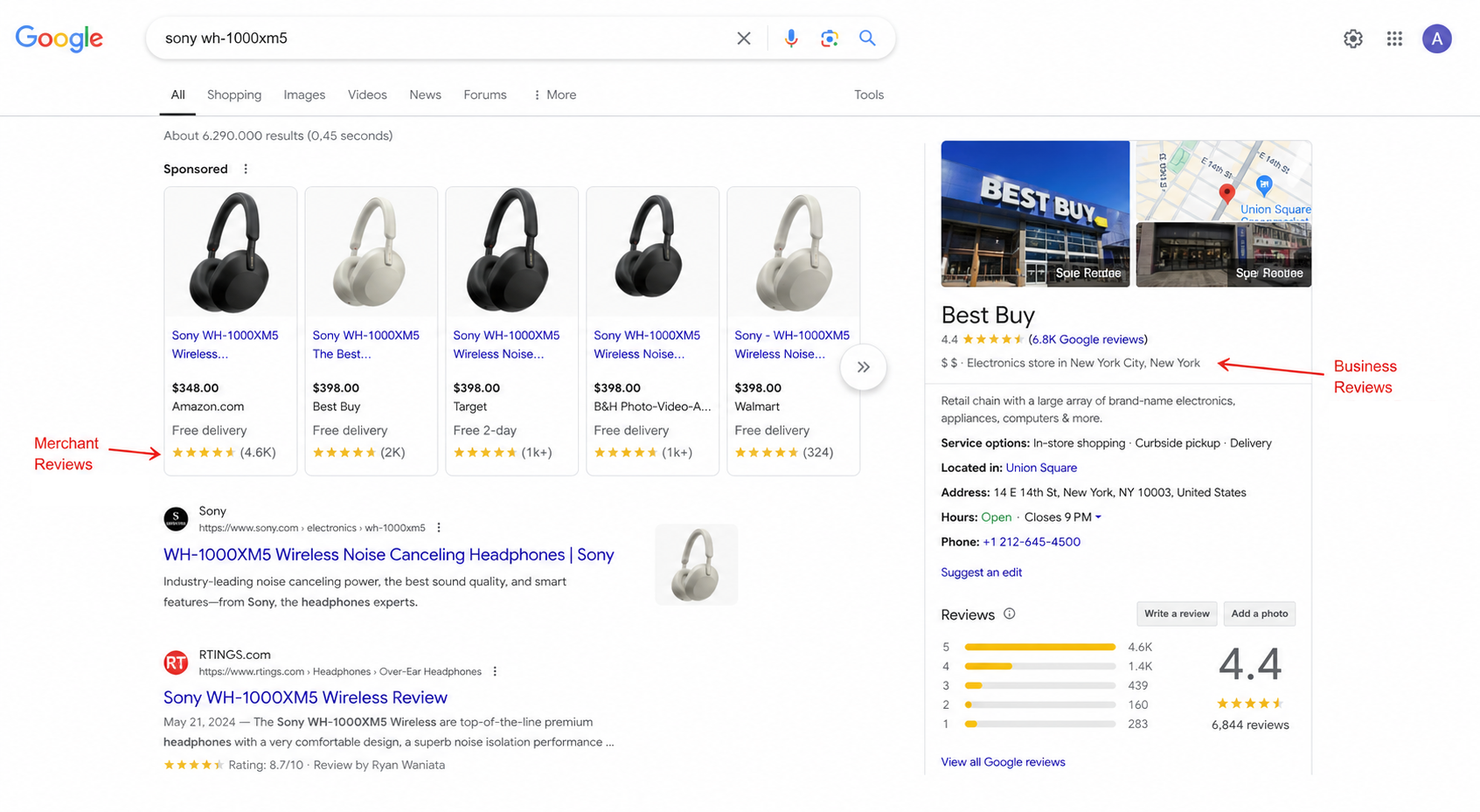
Task: Click the 5-star rating bar
Action: 1039,647
